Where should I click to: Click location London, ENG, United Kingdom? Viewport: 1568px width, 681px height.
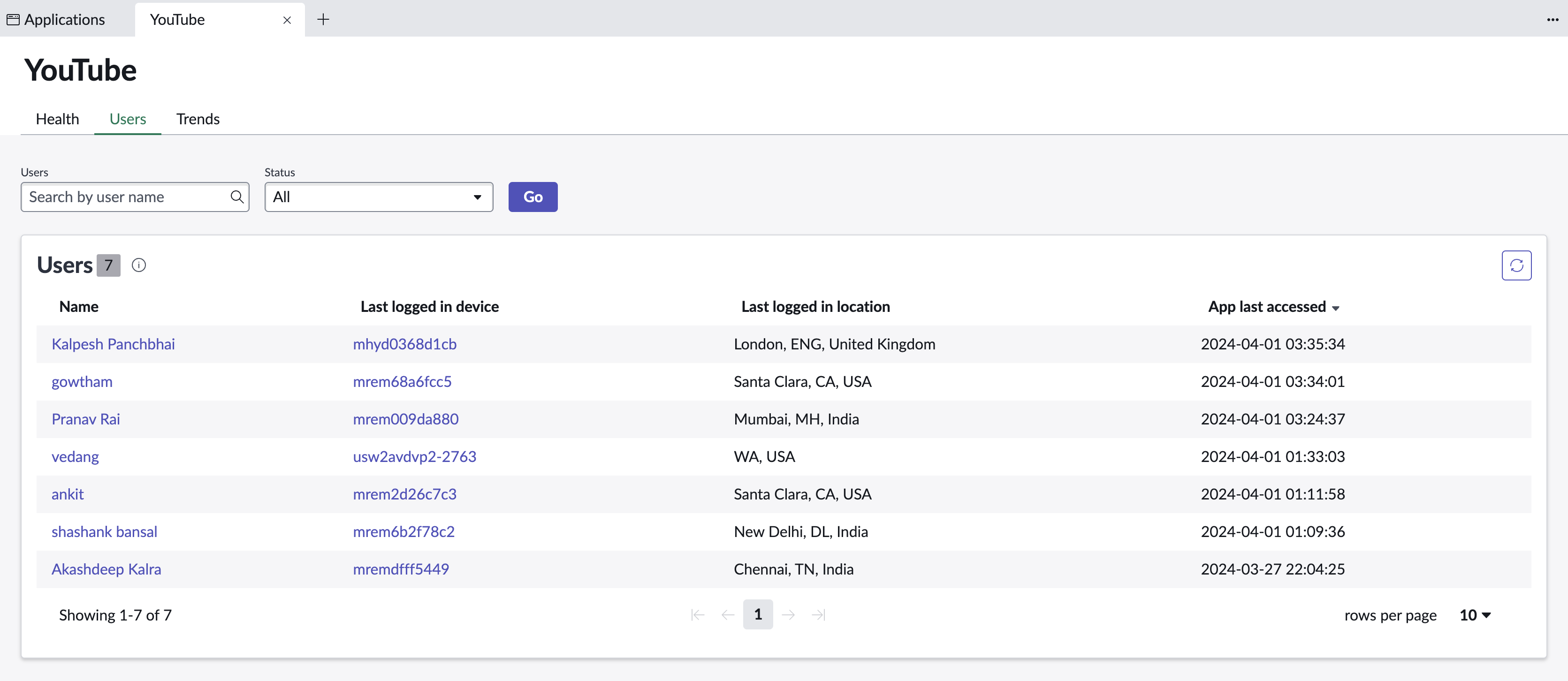pyautogui.click(x=835, y=344)
